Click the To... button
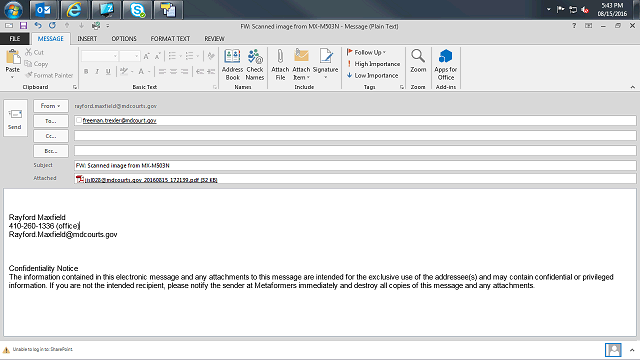This screenshot has width=640, height=360. 51,121
